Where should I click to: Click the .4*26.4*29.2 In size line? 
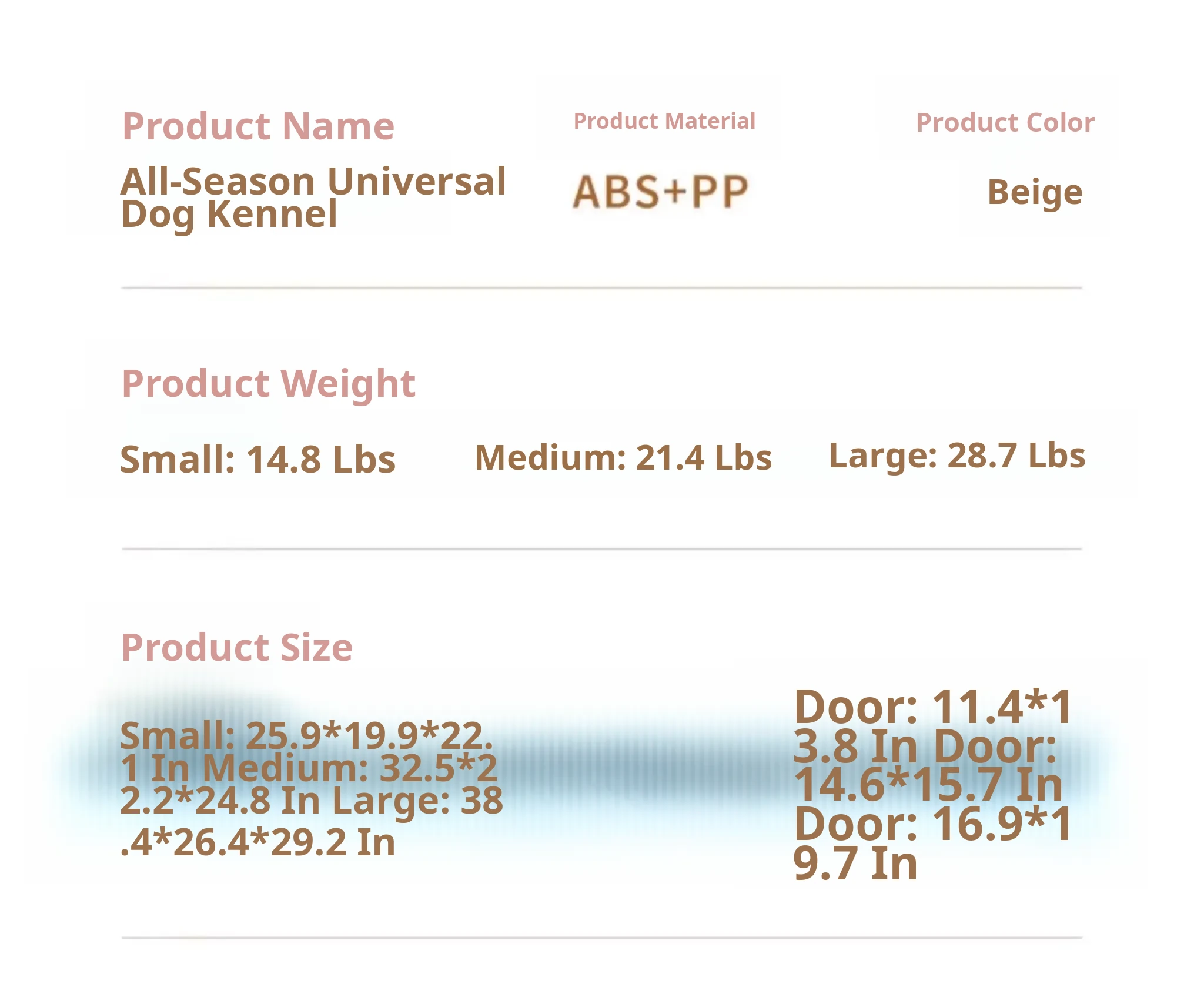257,842
